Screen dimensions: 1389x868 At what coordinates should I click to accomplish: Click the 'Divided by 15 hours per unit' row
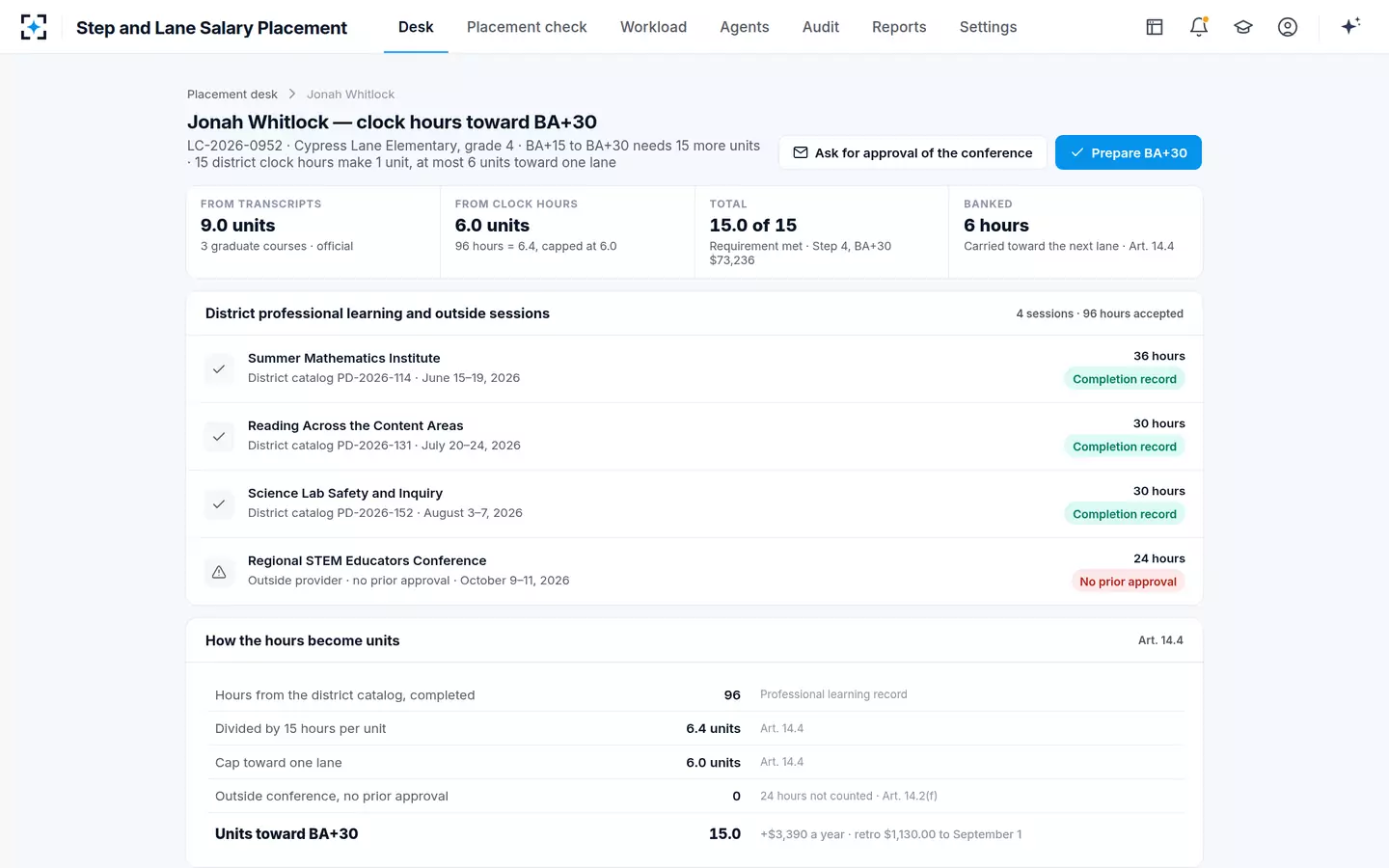(694, 728)
